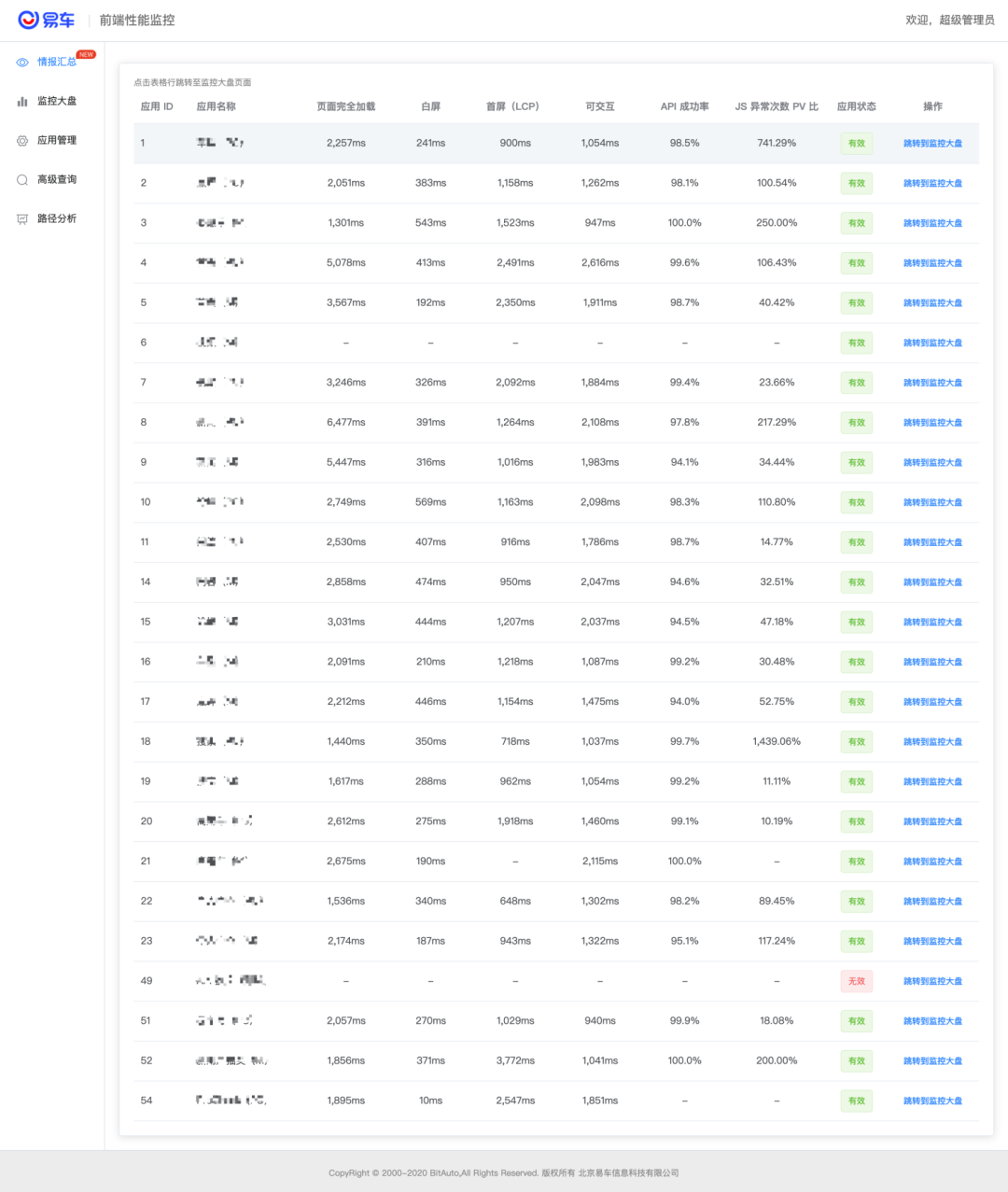Image resolution: width=1008 pixels, height=1192 pixels.
Task: Click the 10ms white screen value
Action: pos(430,1101)
